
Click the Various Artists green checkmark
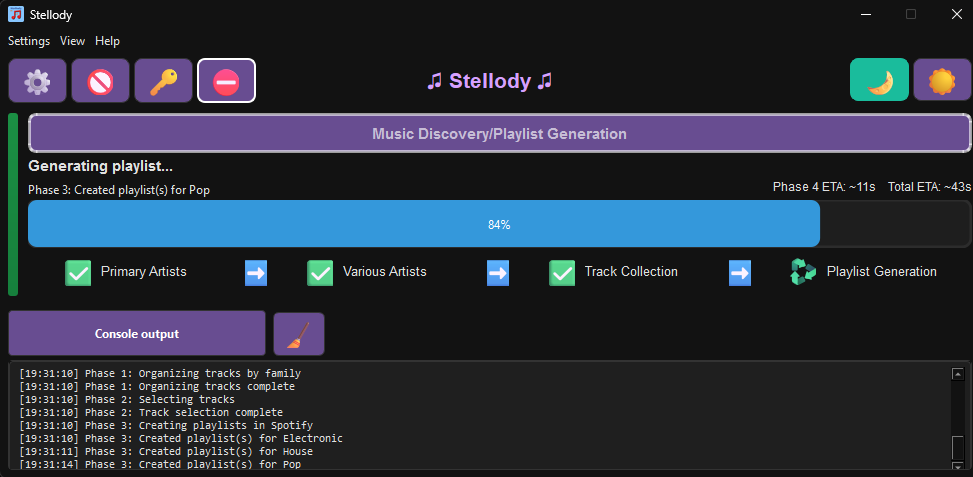click(x=320, y=272)
